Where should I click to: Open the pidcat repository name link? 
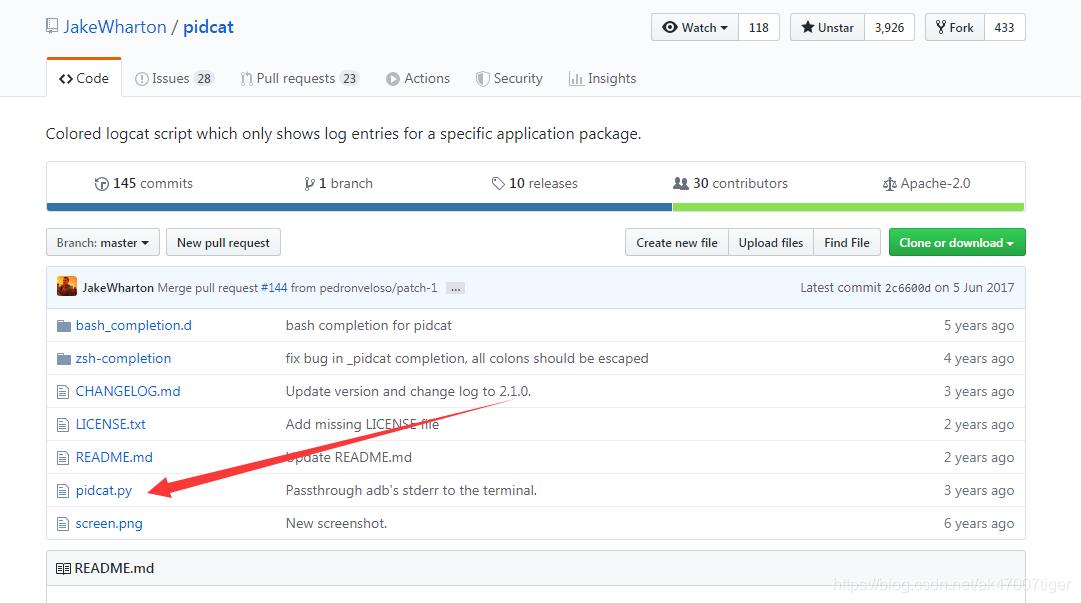click(208, 27)
